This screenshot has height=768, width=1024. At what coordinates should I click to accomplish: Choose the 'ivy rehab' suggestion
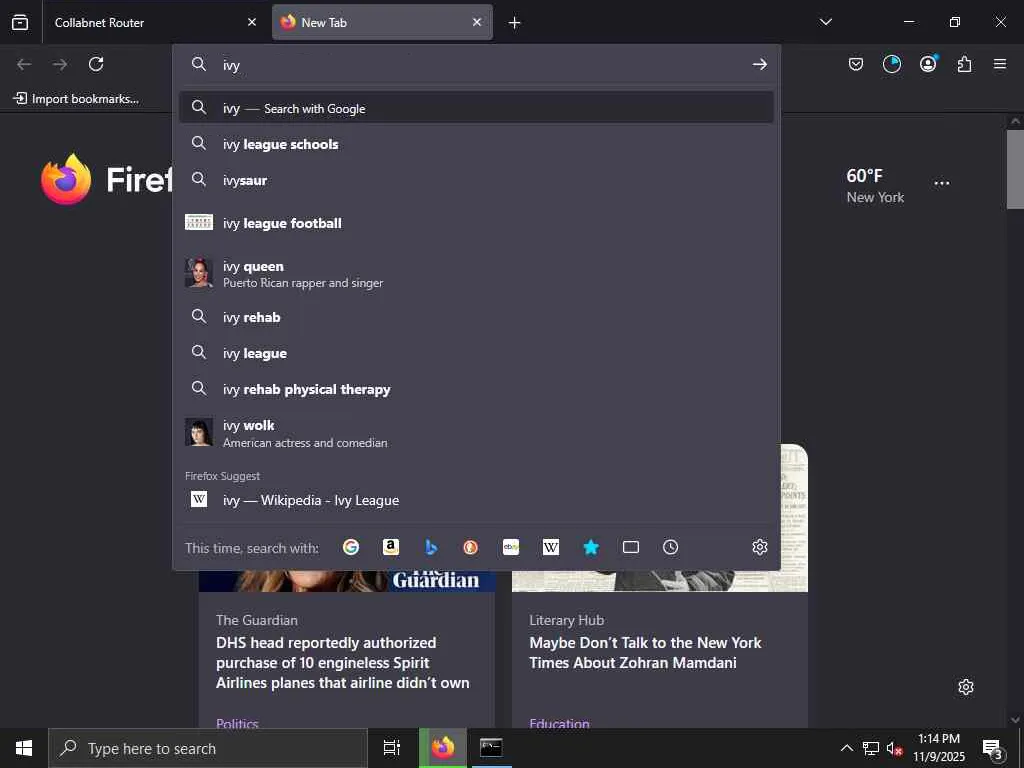click(x=477, y=317)
